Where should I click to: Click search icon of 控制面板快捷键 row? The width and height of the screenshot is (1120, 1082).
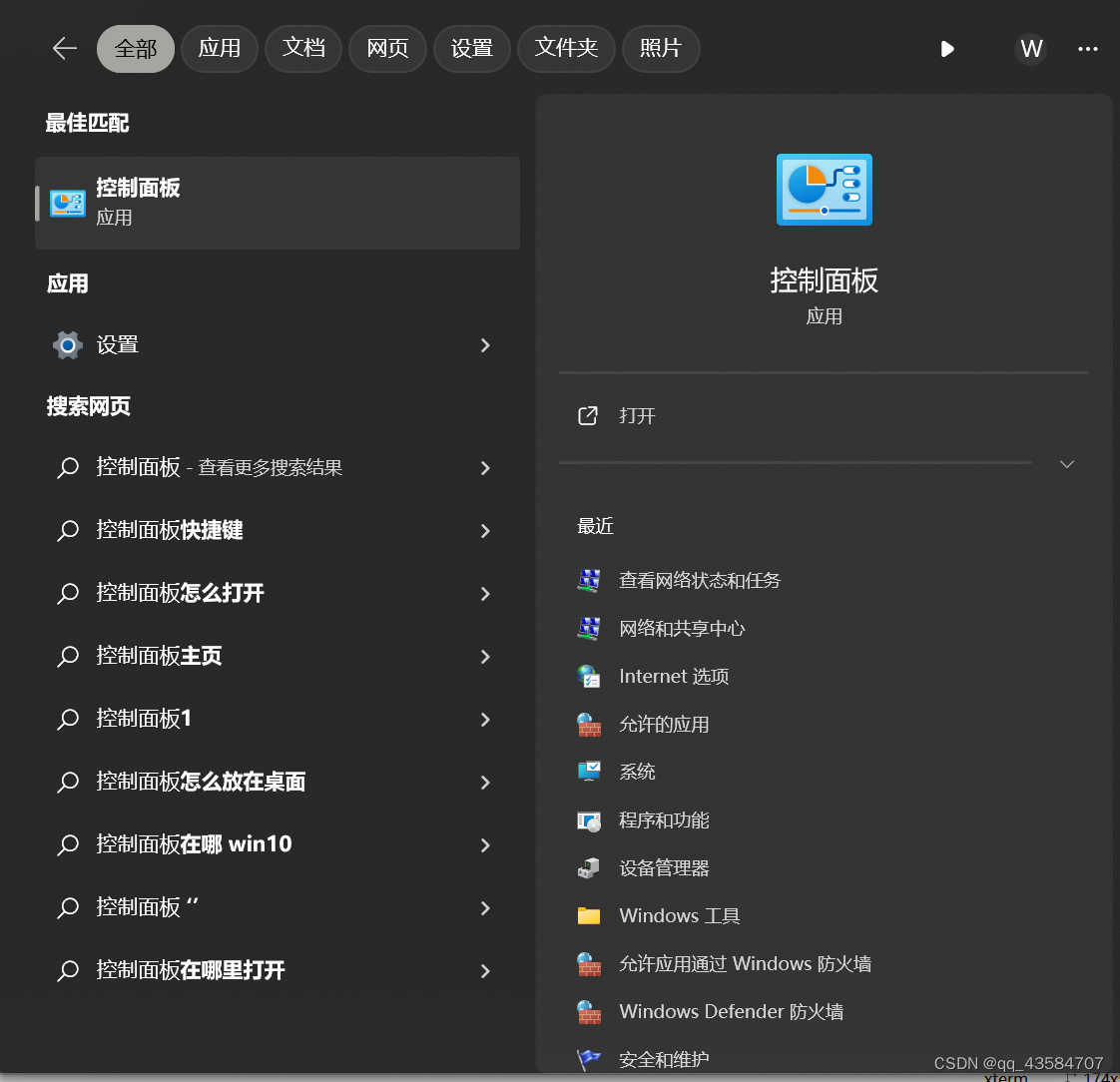coord(68,531)
